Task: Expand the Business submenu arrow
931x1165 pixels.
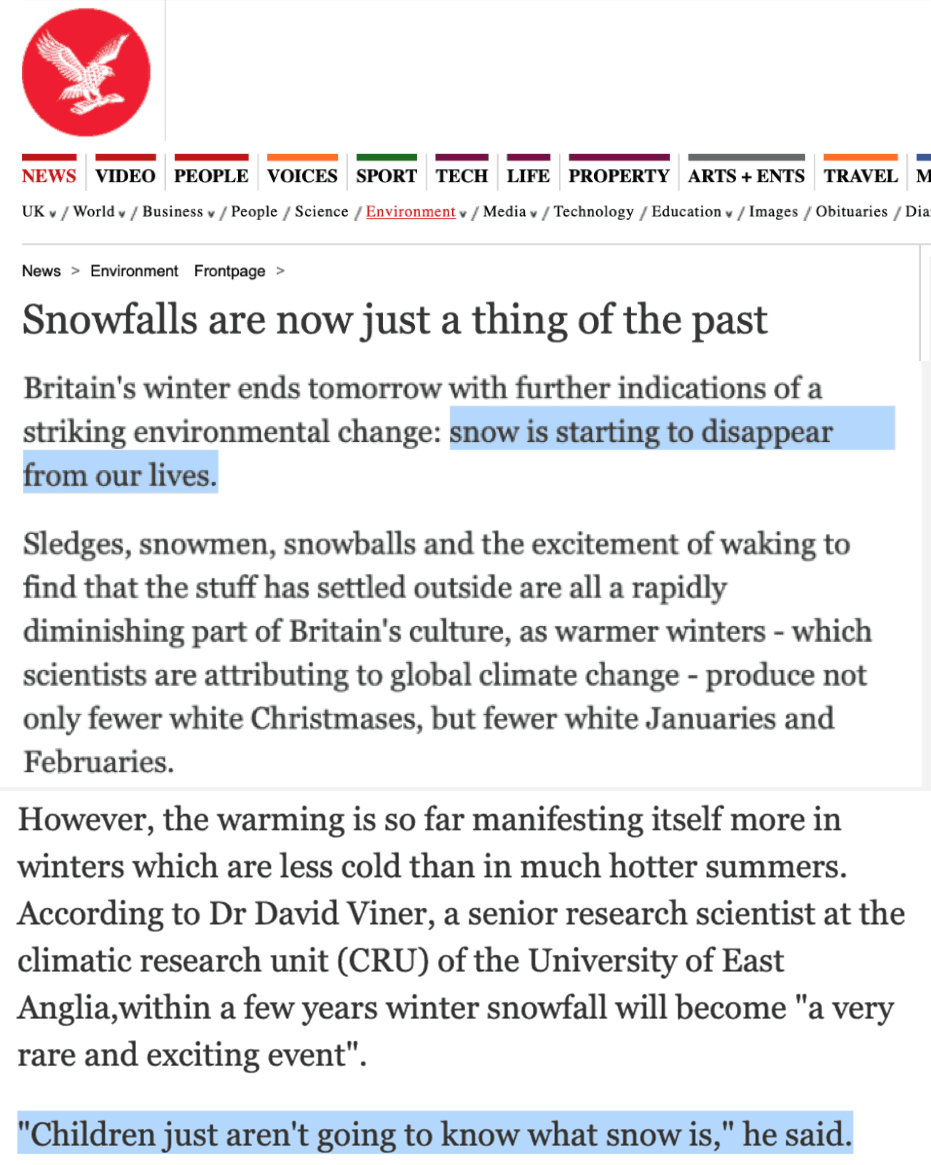Action: point(212,213)
